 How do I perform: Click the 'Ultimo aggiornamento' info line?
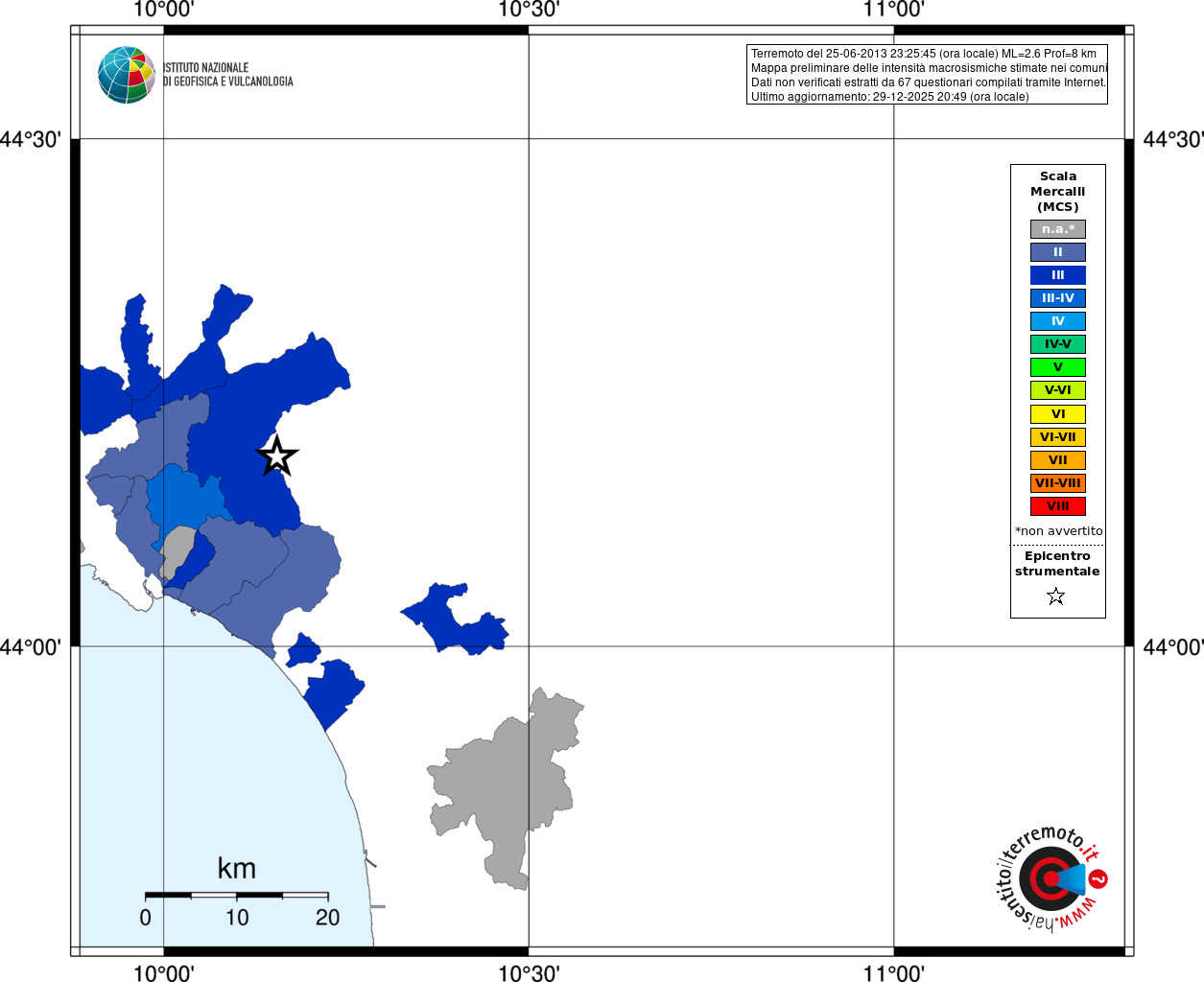tap(889, 97)
